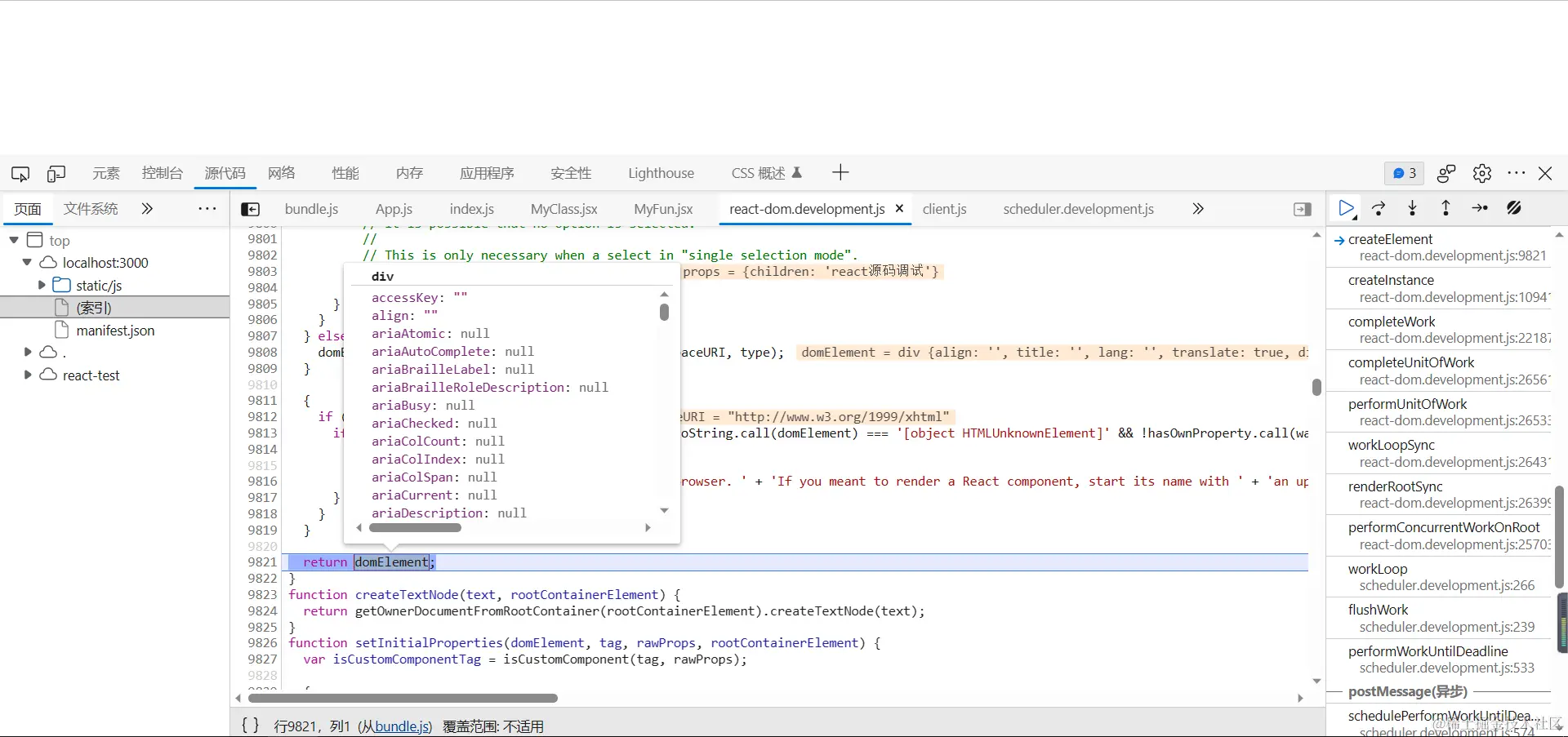
Task: Show more navigator tabs chevron
Action: [147, 209]
